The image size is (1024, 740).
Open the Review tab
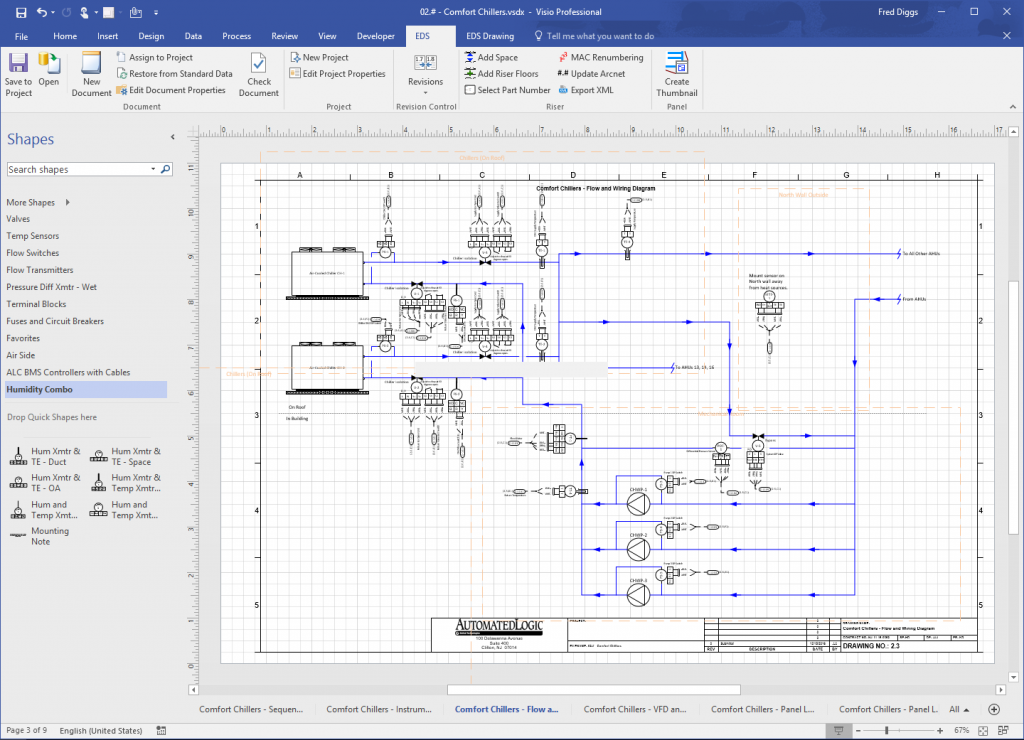285,36
